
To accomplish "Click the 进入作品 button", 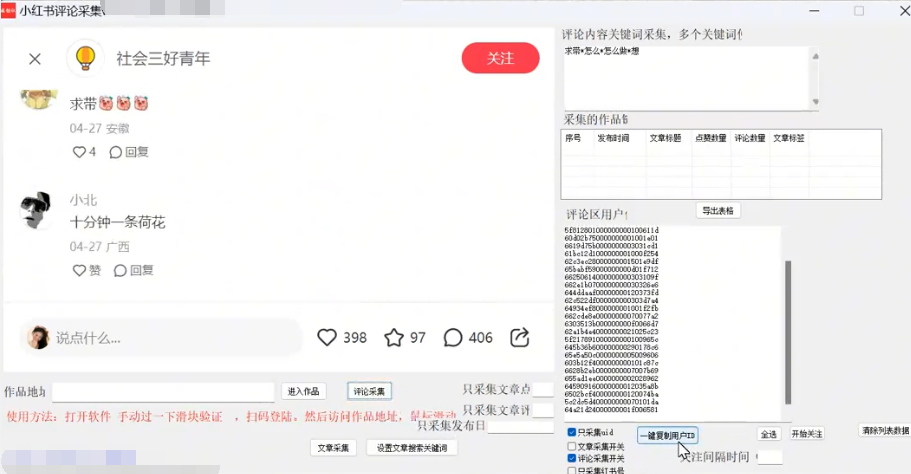I will click(303, 392).
